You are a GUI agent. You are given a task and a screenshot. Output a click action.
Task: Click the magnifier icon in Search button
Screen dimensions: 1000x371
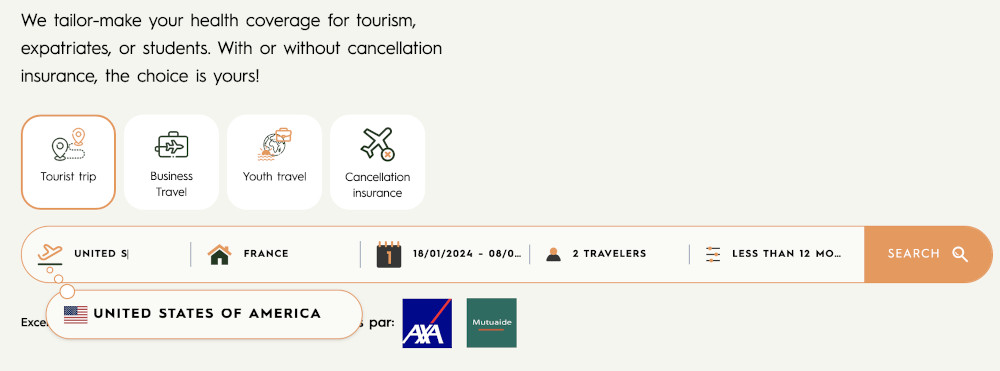click(x=960, y=254)
